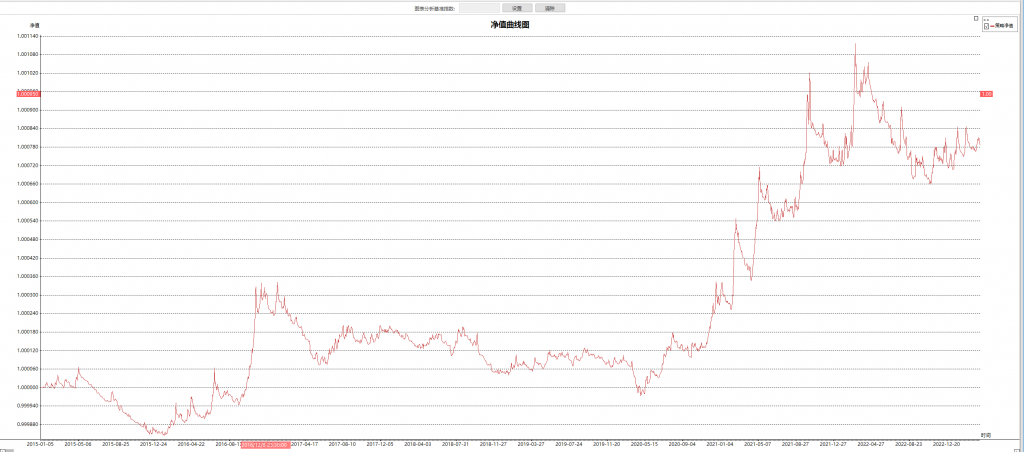Click the red crosshair date label on X-axis
Image resolution: width=1024 pixels, height=452 pixels.
pyautogui.click(x=265, y=443)
